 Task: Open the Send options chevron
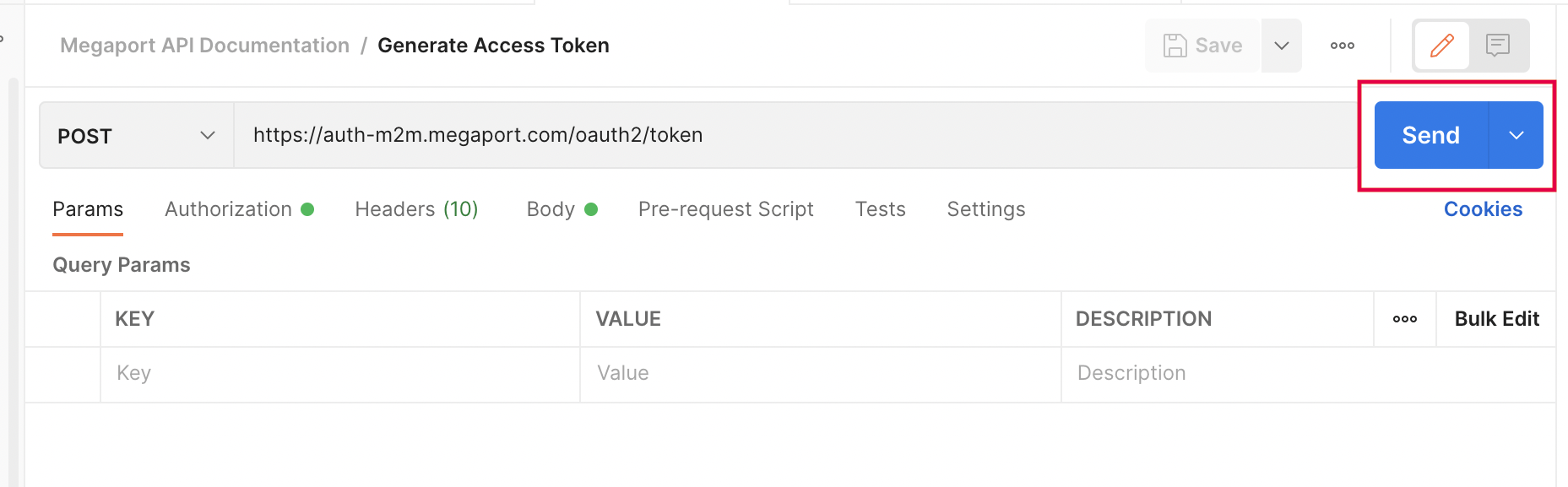[x=1516, y=134]
